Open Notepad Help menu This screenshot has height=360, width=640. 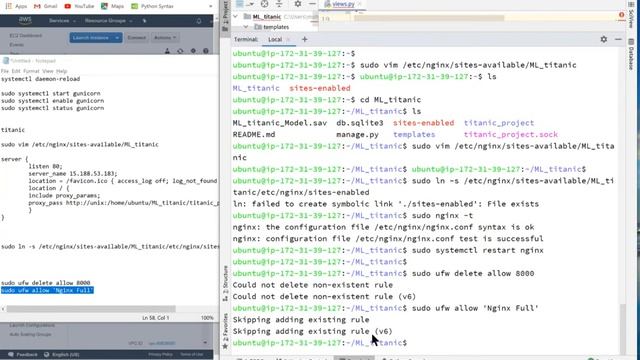(x=62, y=71)
